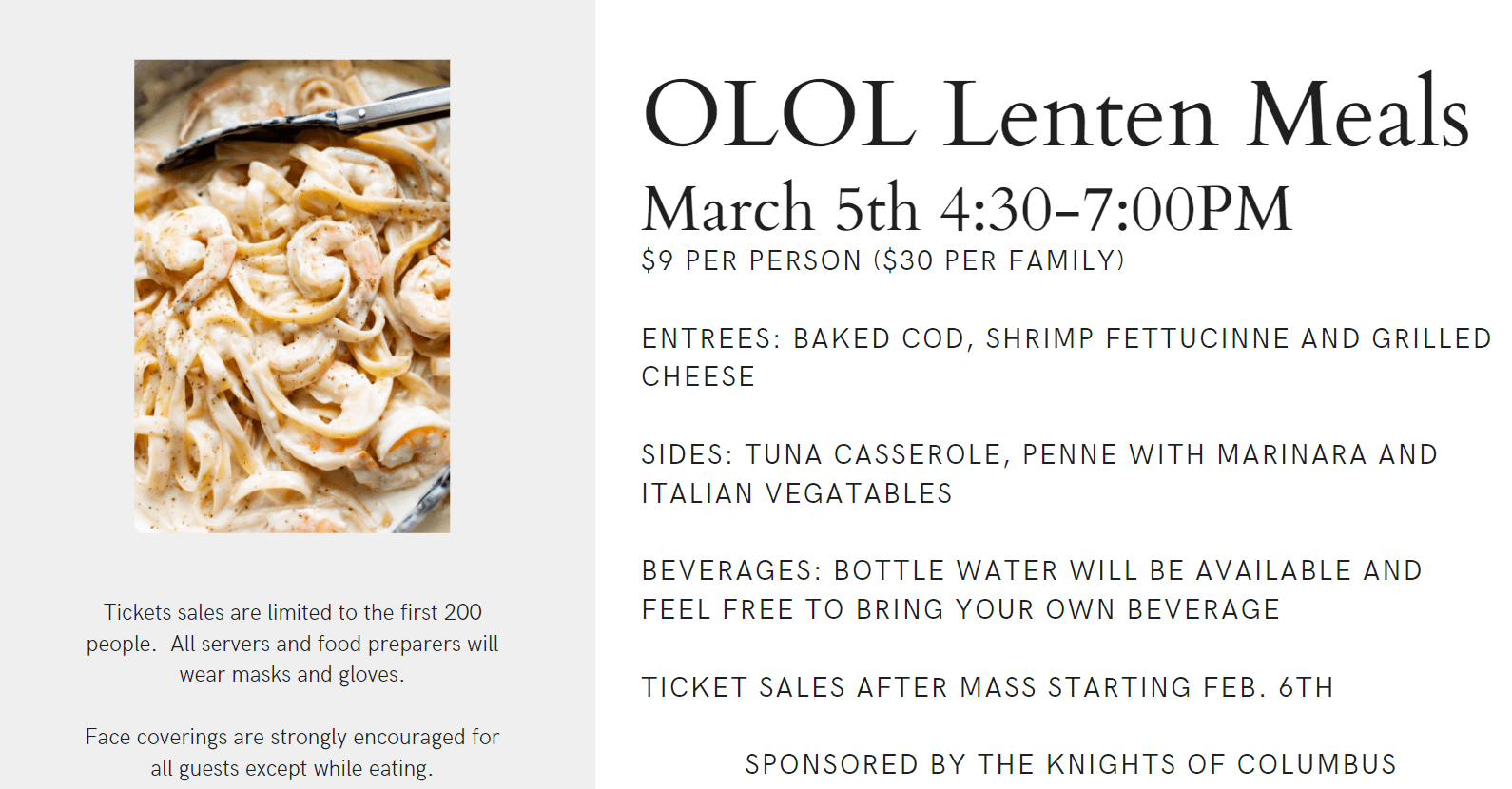Image resolution: width=1512 pixels, height=789 pixels.
Task: Click ticket sales after Mass Feb. 6th
Action: [x=988, y=687]
